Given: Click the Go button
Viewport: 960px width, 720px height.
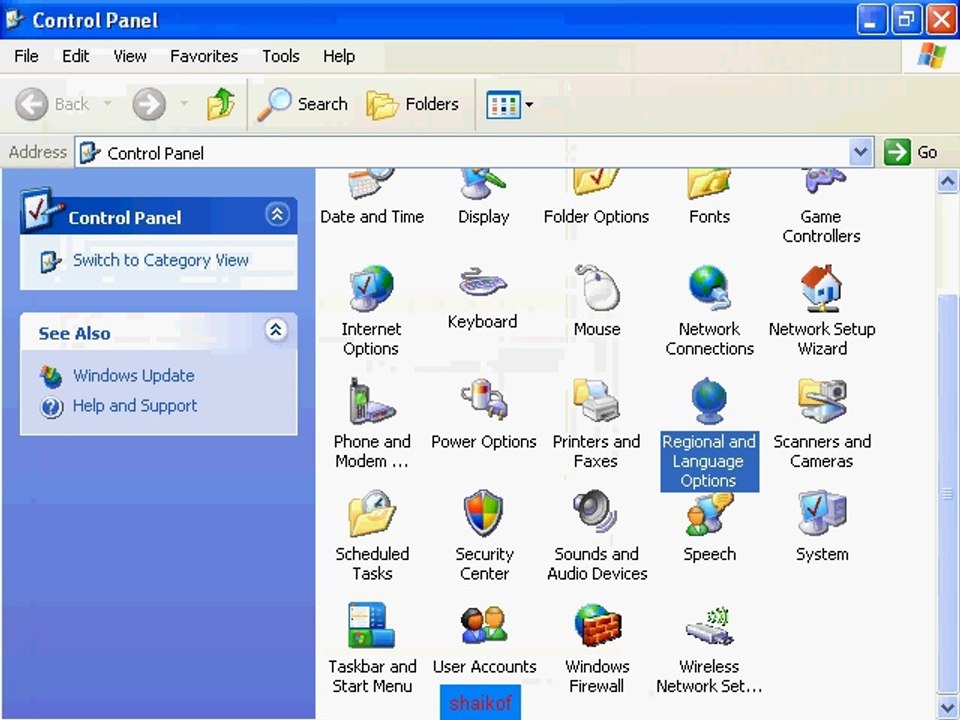Looking at the screenshot, I should point(910,152).
